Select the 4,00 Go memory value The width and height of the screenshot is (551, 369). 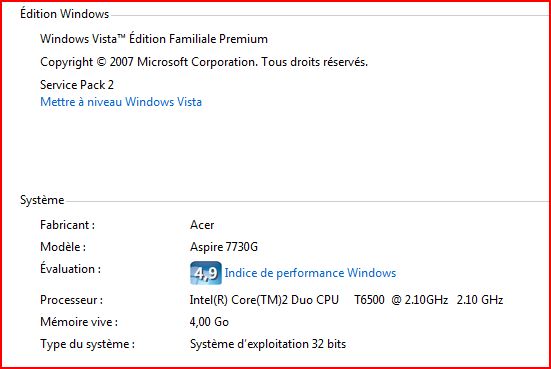(x=209, y=322)
